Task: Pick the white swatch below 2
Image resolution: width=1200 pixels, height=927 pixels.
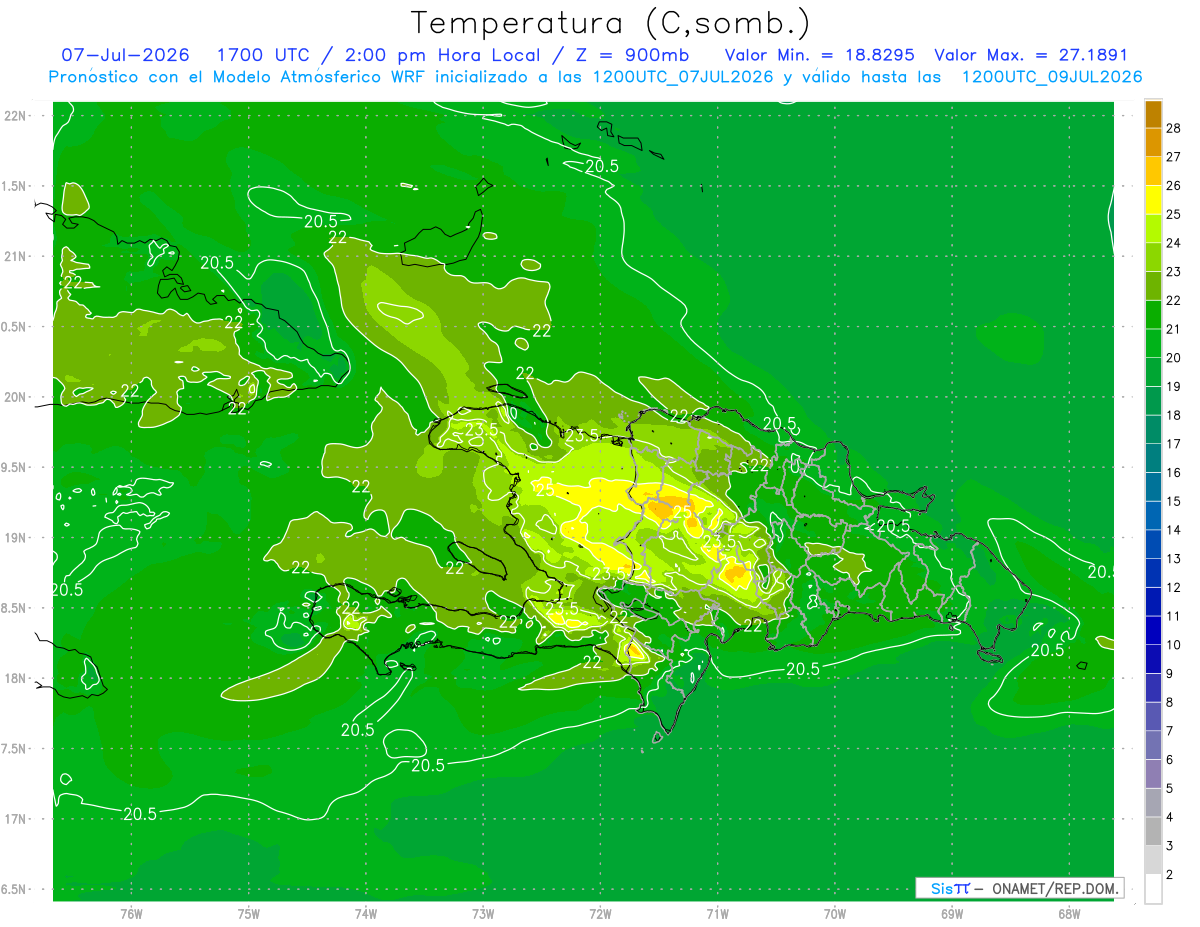Action: click(x=1153, y=888)
